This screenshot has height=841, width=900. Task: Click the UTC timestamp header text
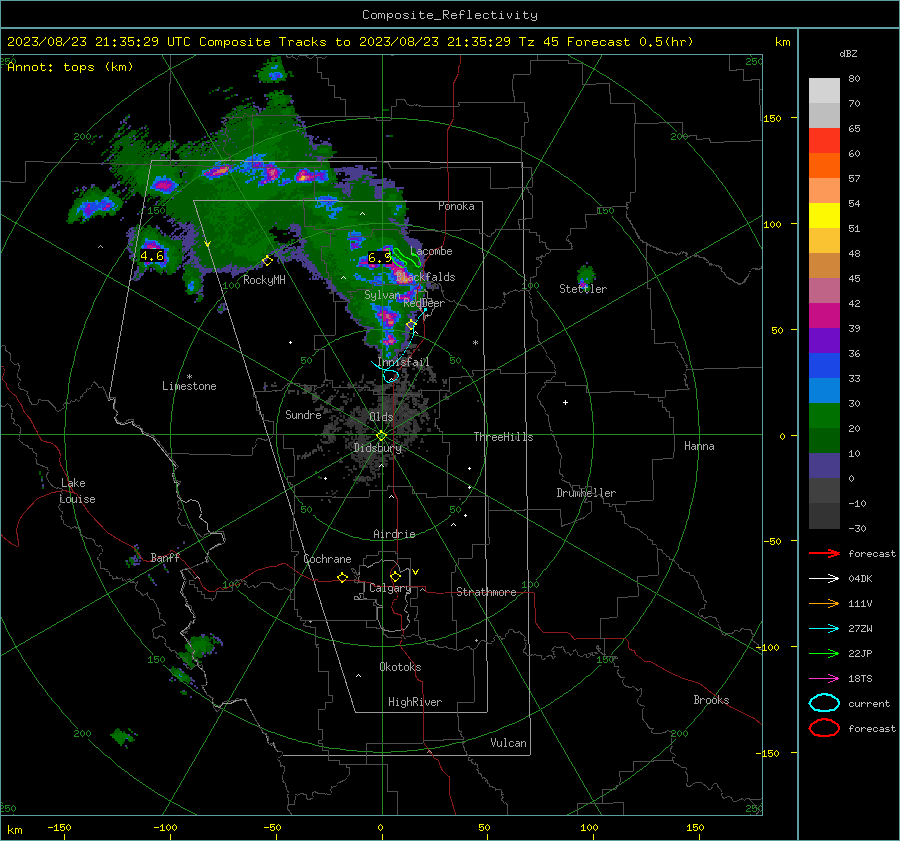(350, 42)
